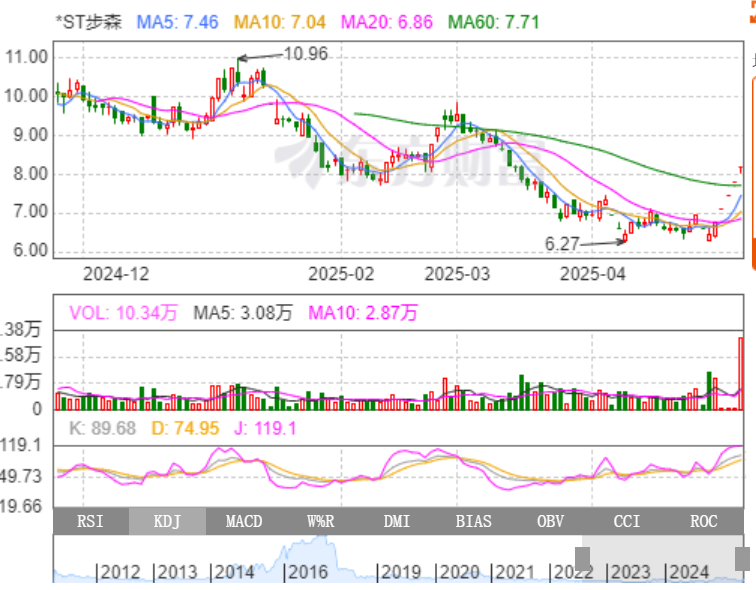Grab the right handle of timeline range slider
The height and width of the screenshot is (590, 756).
click(742, 558)
